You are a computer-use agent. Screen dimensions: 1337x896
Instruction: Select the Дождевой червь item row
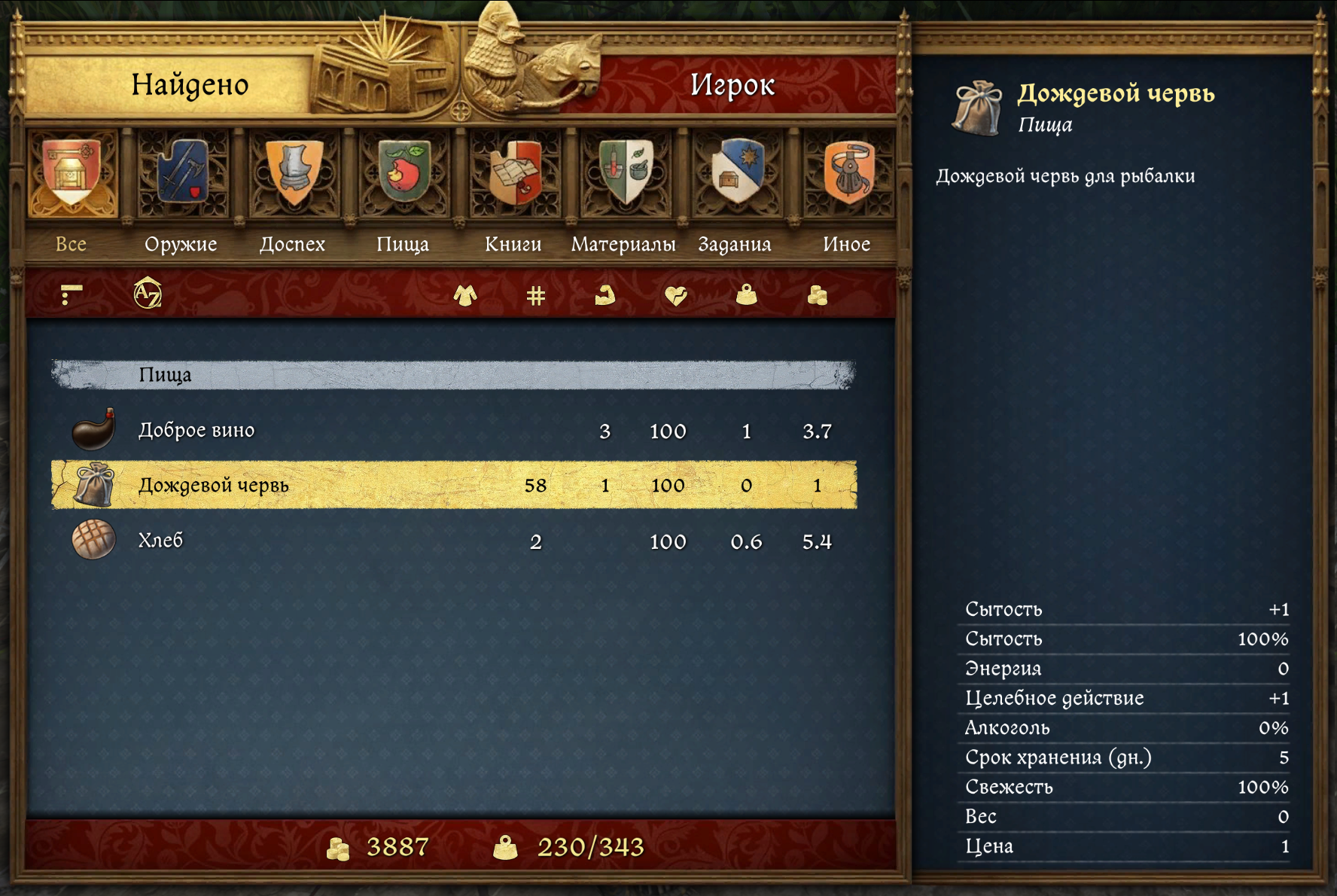tap(454, 485)
